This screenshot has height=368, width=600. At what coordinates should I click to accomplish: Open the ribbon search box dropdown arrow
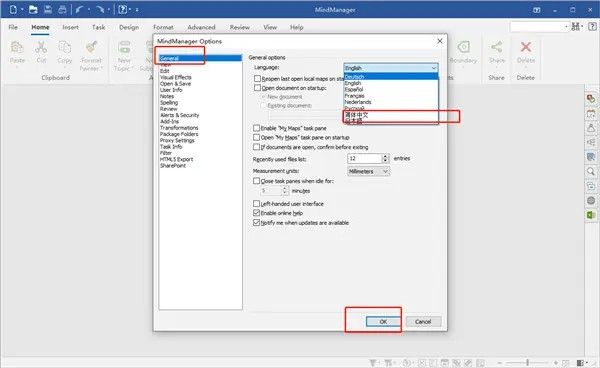566,26
